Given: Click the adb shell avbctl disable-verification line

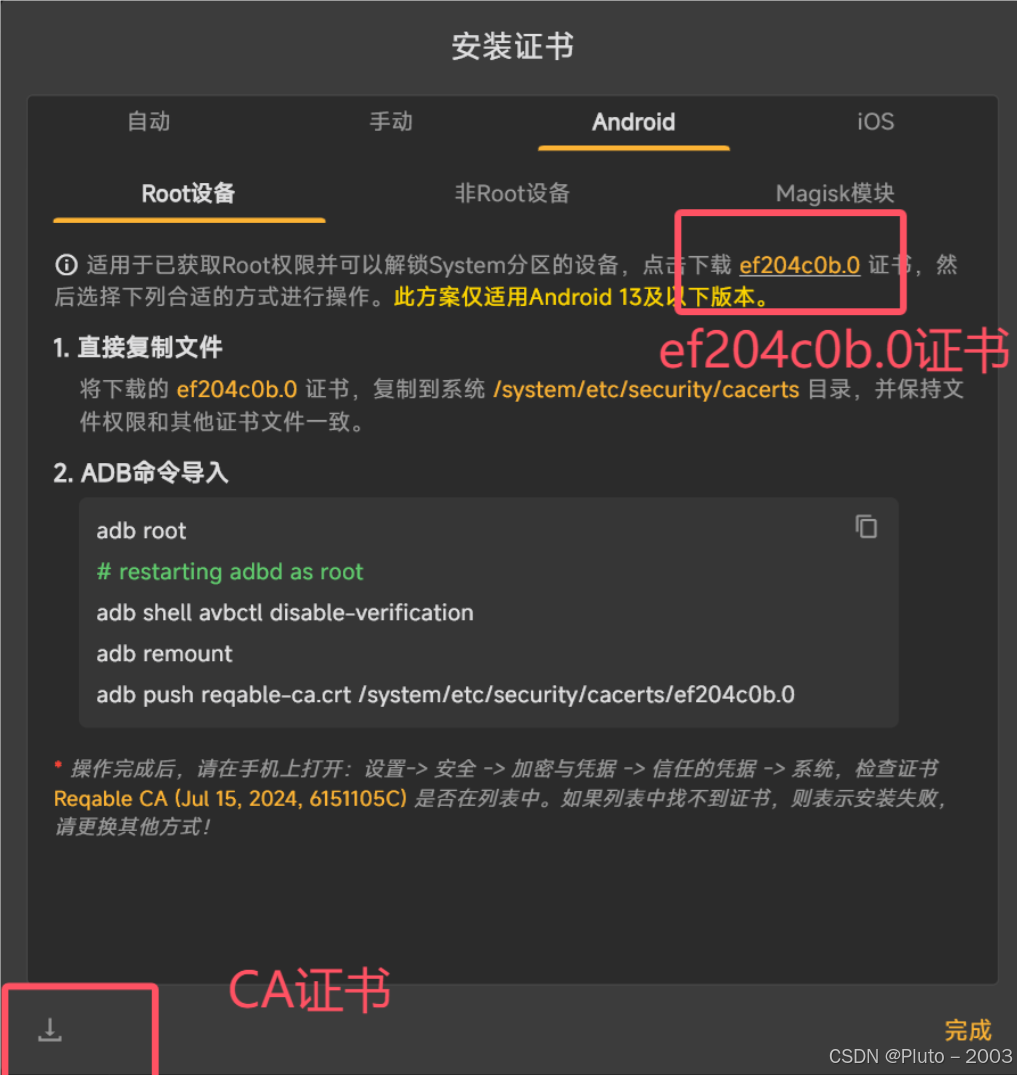Looking at the screenshot, I should pos(285,612).
